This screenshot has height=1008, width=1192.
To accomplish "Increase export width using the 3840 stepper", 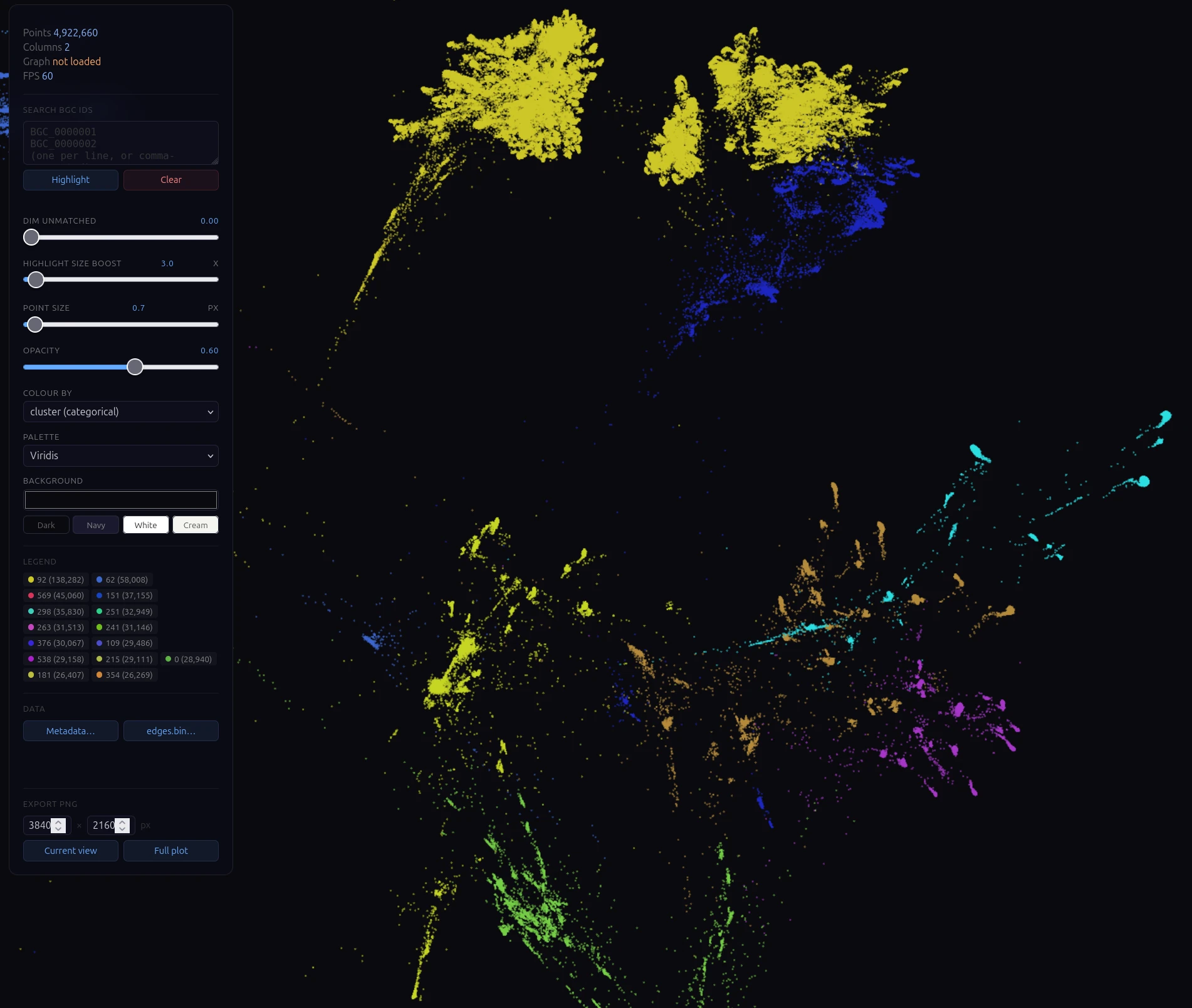I will 59,821.
